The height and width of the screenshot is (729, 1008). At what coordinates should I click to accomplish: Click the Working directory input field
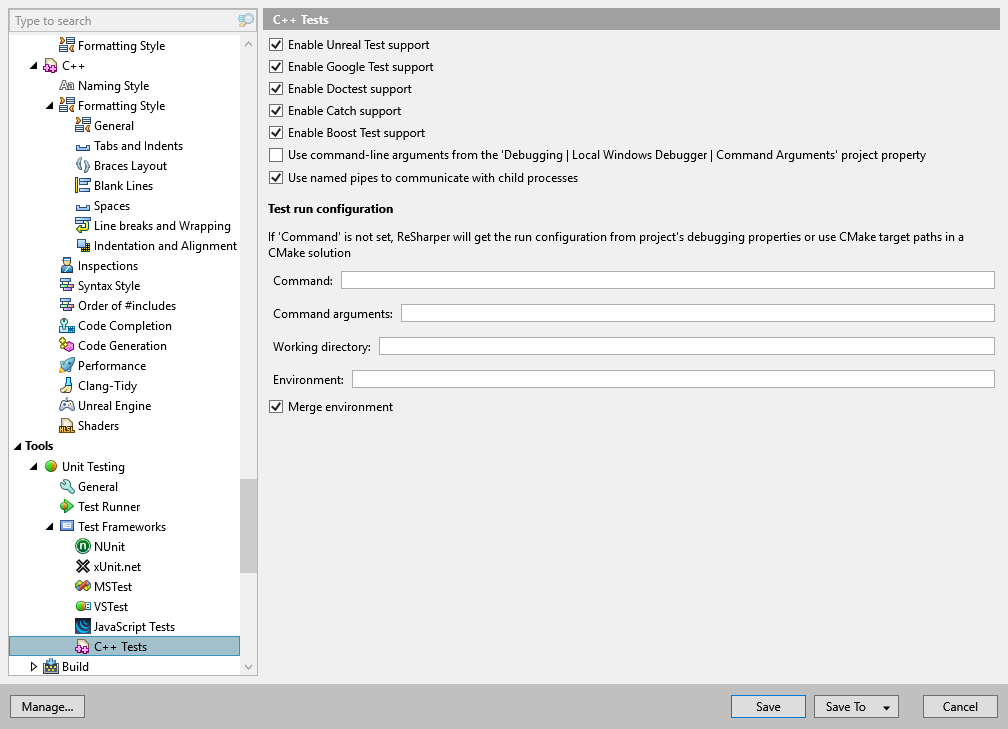686,347
